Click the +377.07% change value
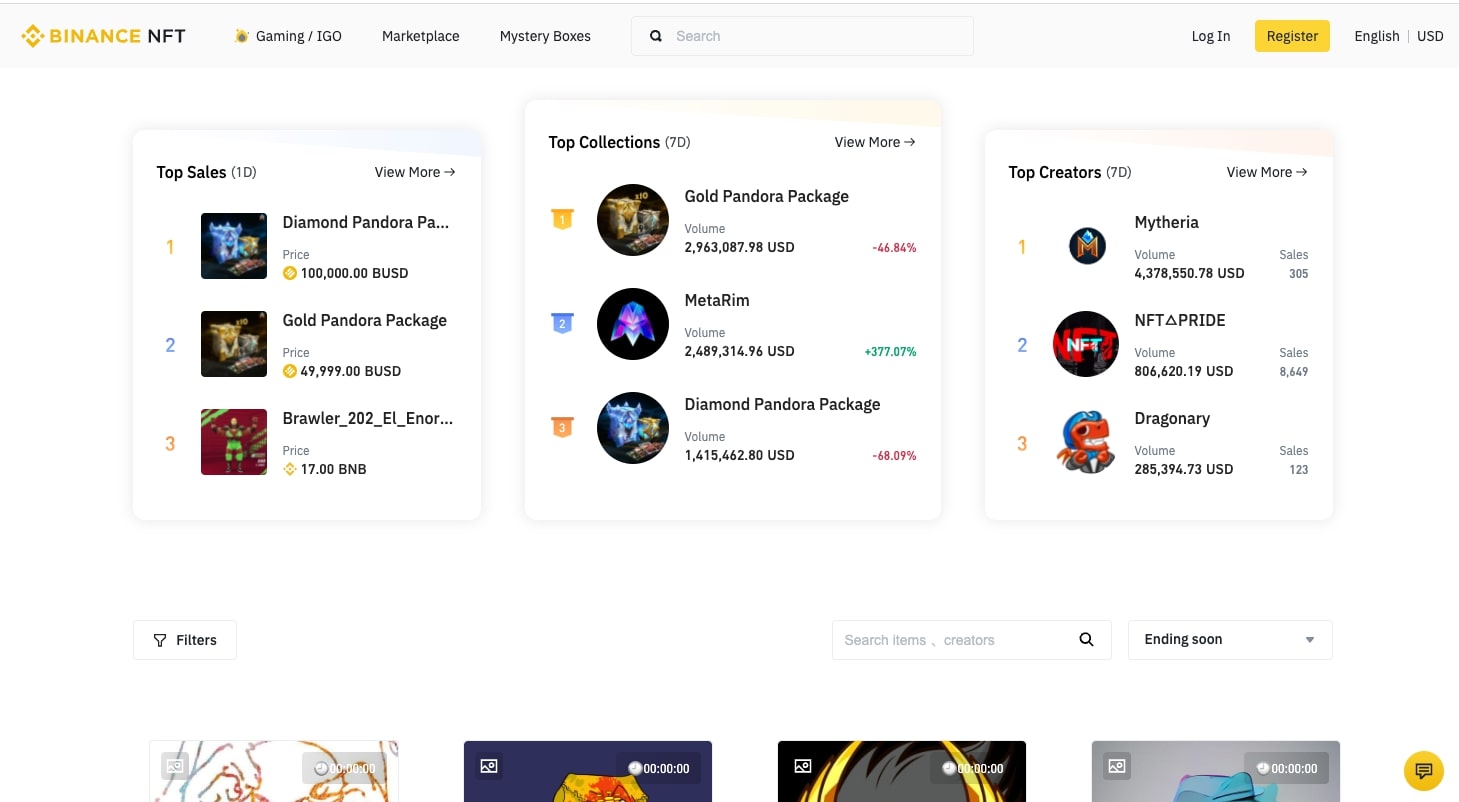This screenshot has height=802, width=1459. coord(890,352)
